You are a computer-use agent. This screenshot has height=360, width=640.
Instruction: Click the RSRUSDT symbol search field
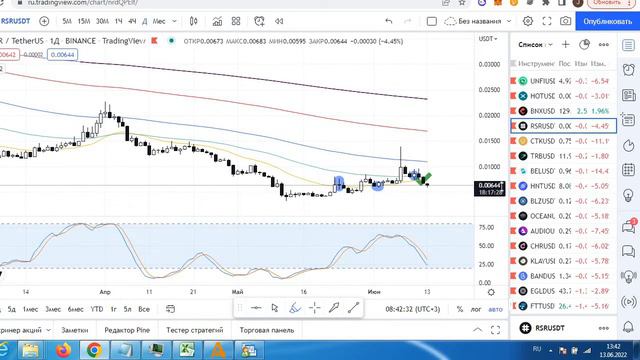[16, 21]
